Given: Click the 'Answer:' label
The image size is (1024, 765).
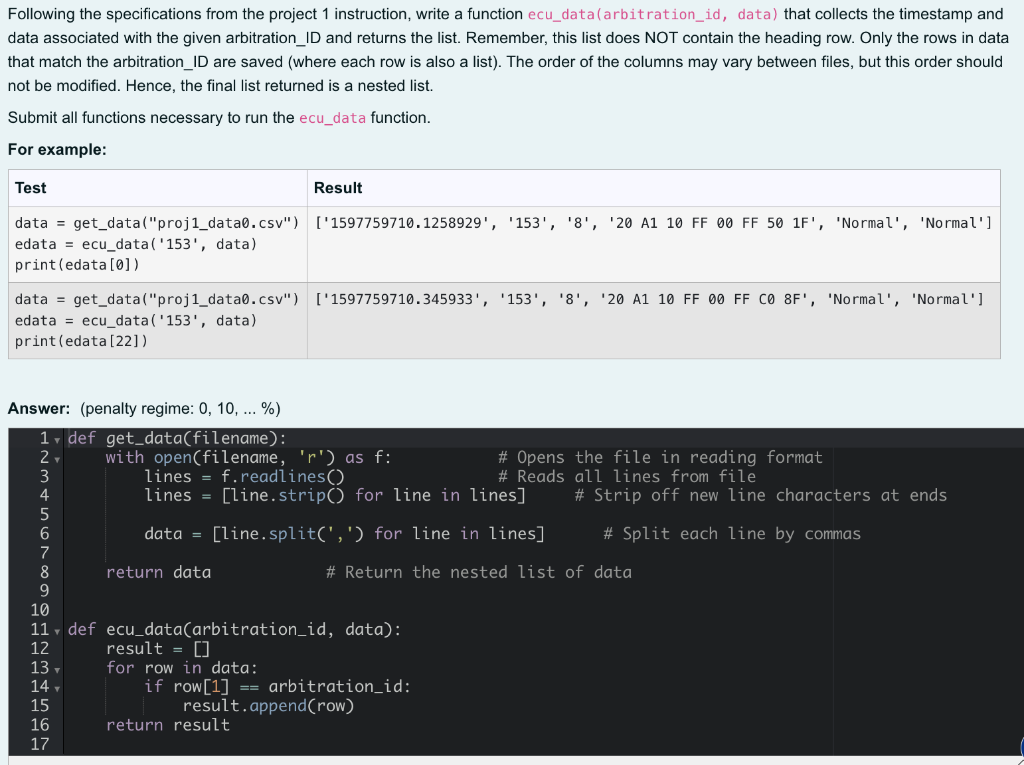Looking at the screenshot, I should point(39,409).
